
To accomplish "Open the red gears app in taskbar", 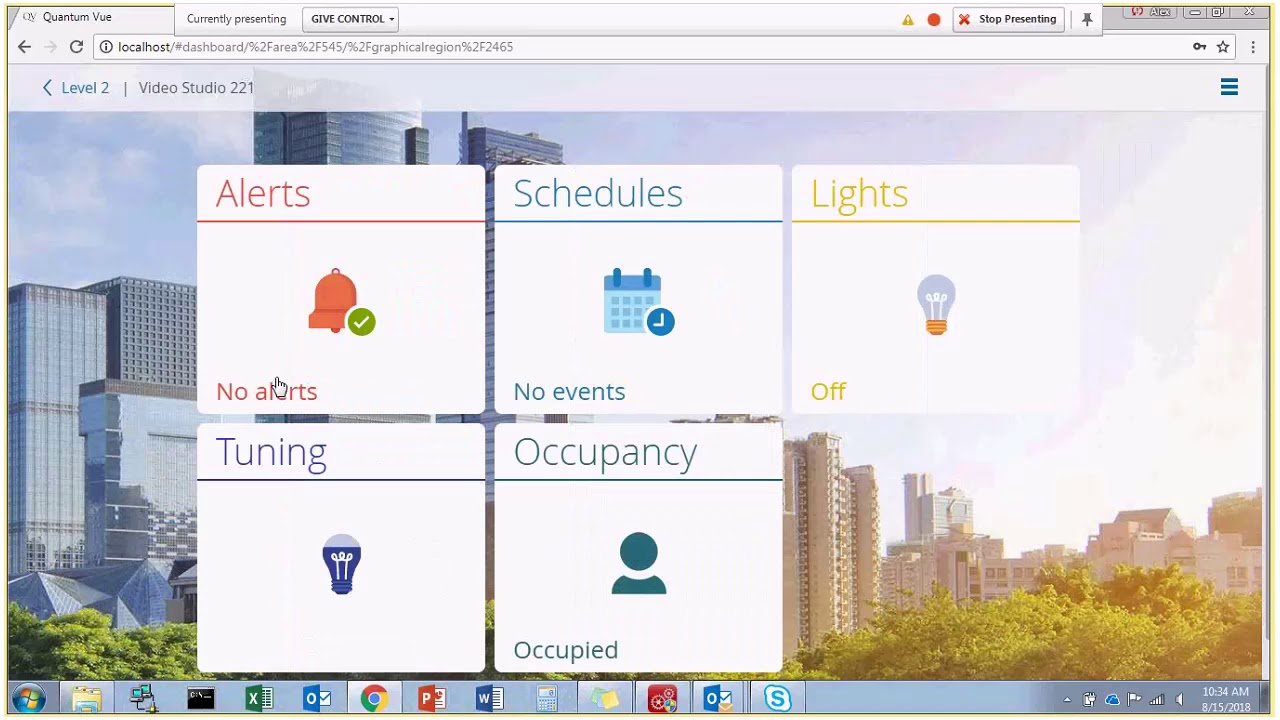I will pyautogui.click(x=662, y=698).
